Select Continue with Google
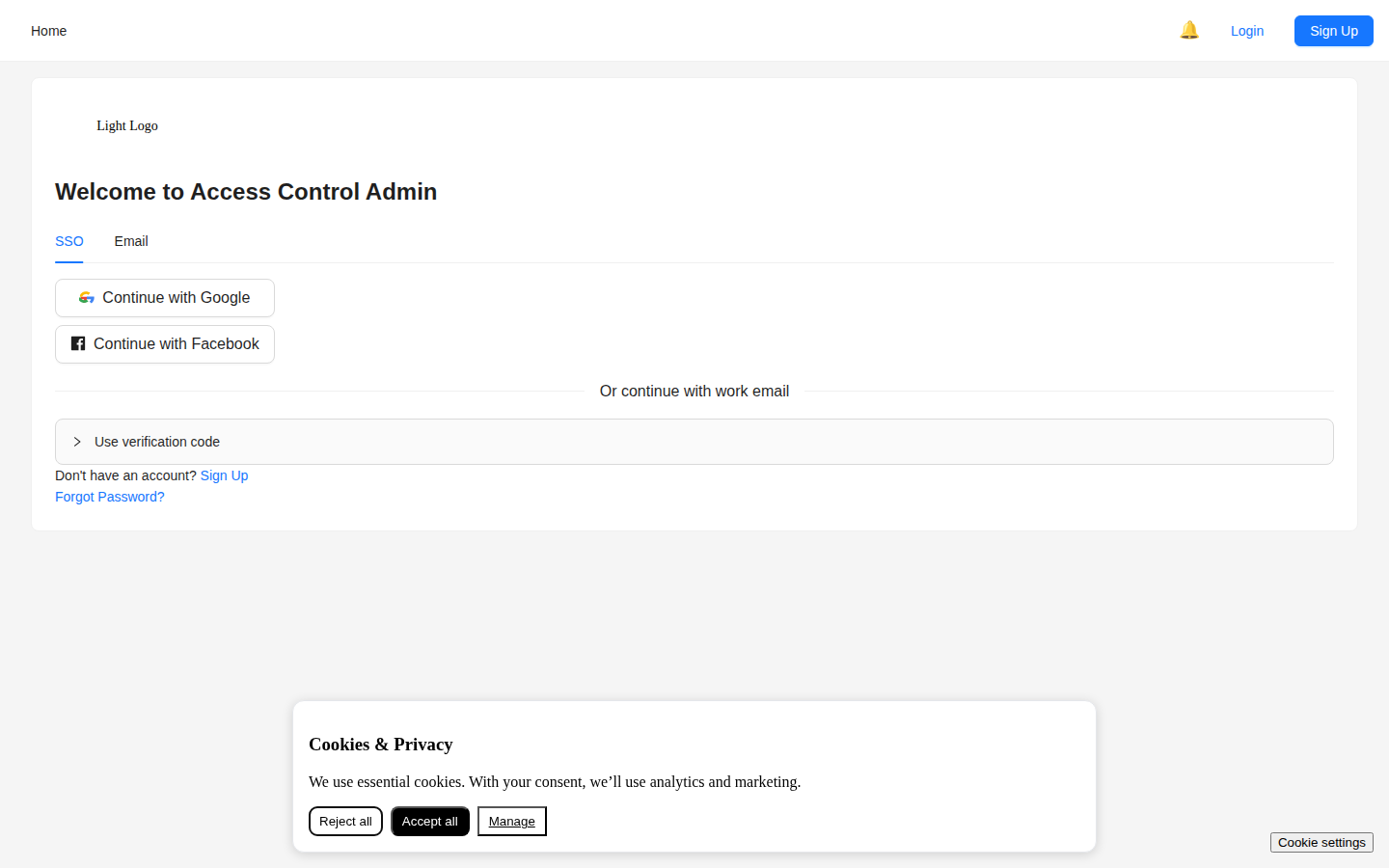 tap(164, 298)
